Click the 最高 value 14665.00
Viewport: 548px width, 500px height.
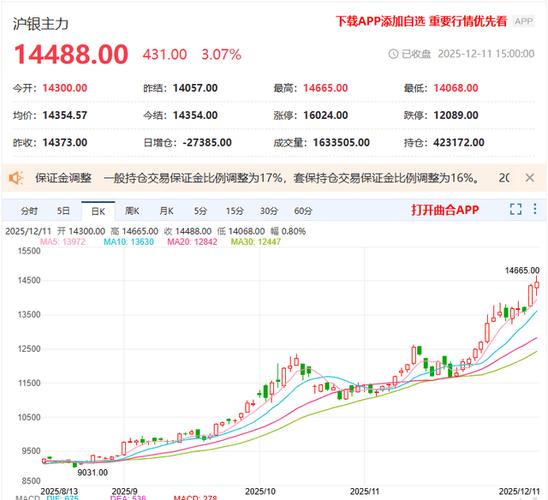tap(325, 88)
